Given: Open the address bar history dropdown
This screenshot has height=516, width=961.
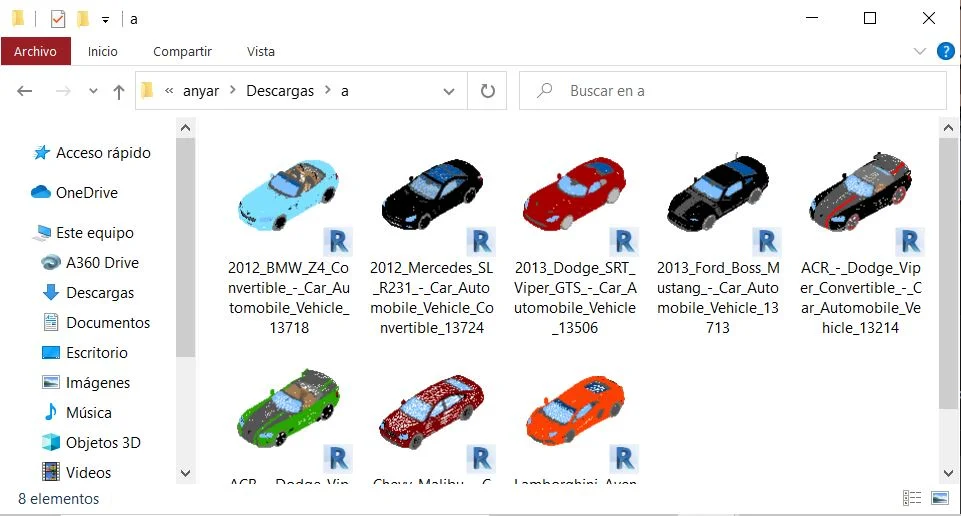Looking at the screenshot, I should click(x=449, y=91).
